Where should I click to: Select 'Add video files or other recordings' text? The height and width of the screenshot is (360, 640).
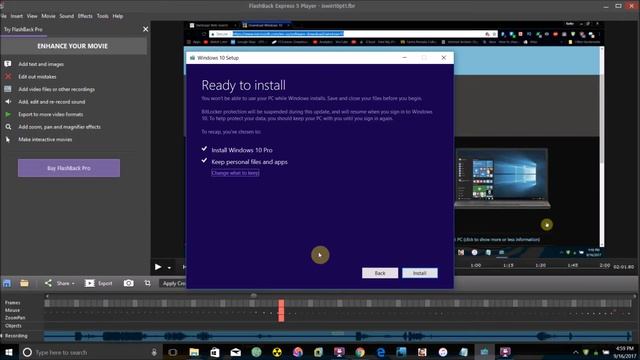[56, 89]
